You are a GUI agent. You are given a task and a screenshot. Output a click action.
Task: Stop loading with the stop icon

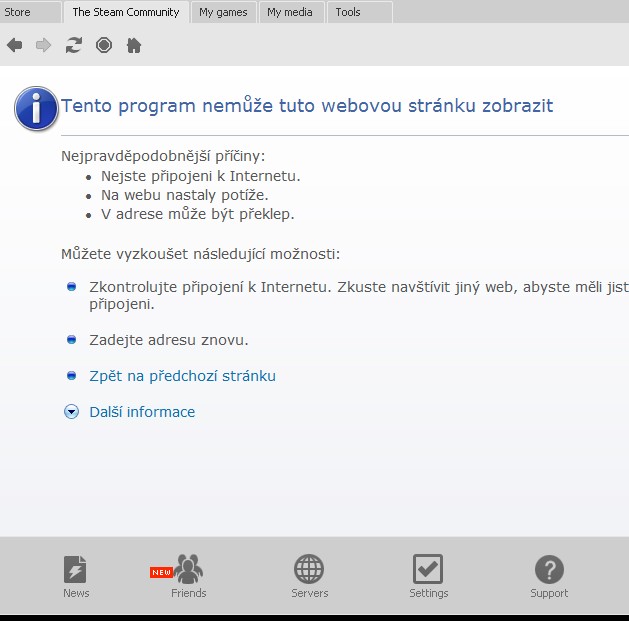click(104, 45)
